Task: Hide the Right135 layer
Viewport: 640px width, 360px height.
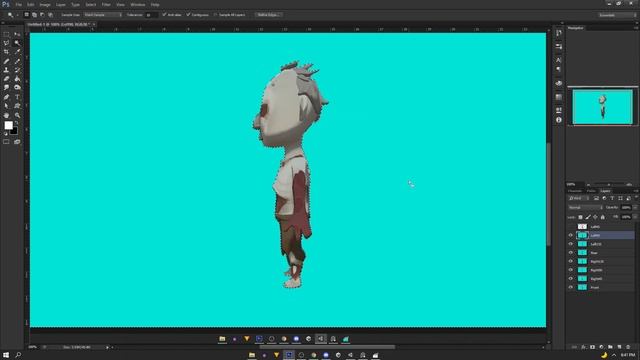Action: tap(571, 261)
